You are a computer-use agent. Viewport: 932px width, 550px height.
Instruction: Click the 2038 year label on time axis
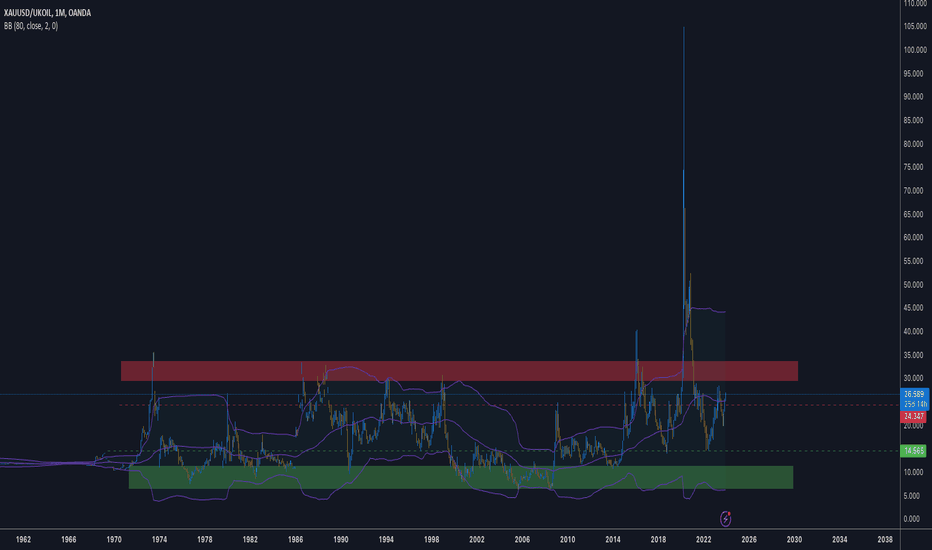[885, 540]
